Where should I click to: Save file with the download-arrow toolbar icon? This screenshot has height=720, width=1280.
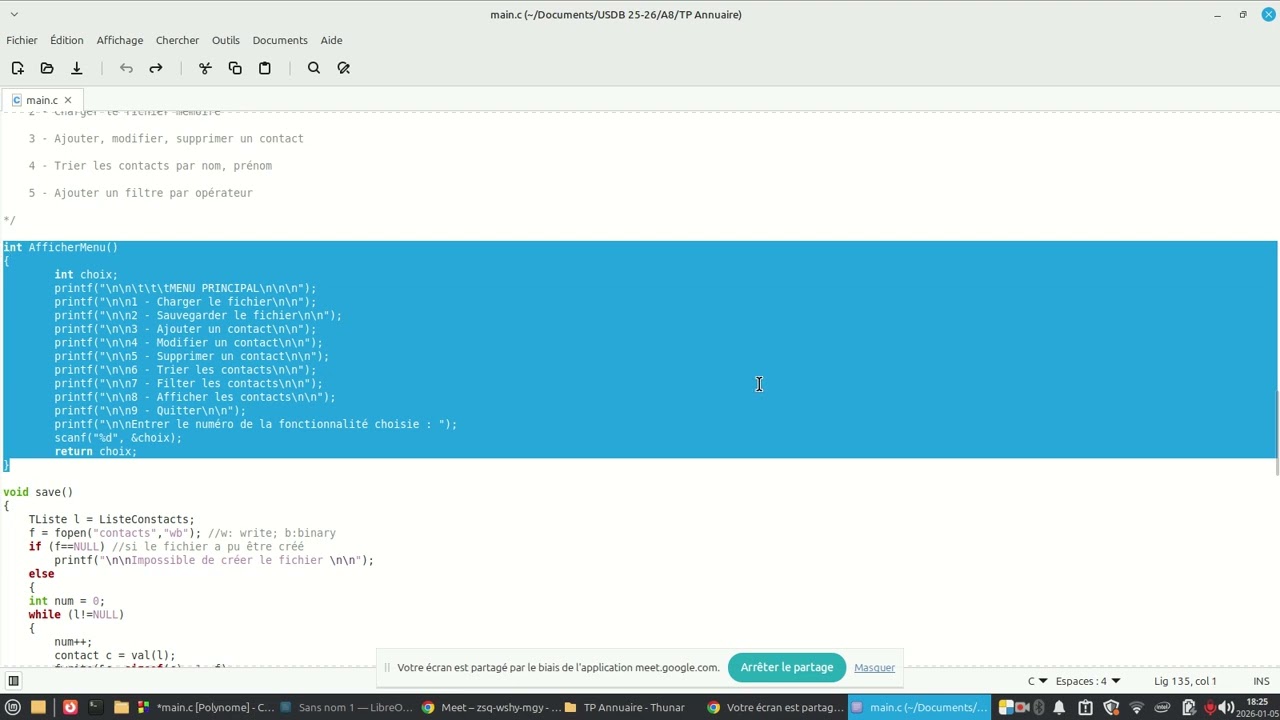pyautogui.click(x=76, y=68)
